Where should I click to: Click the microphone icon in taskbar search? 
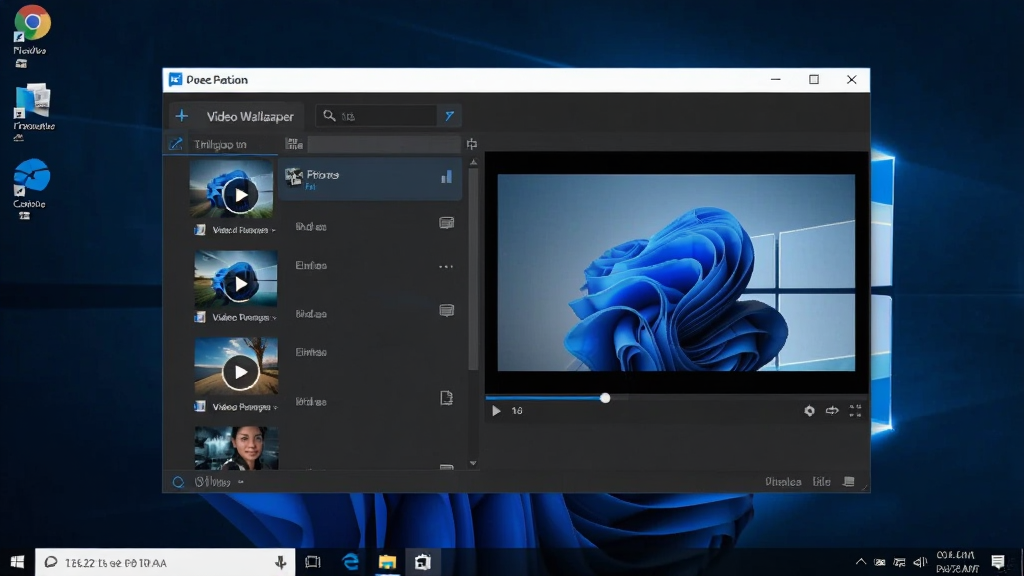click(x=281, y=562)
